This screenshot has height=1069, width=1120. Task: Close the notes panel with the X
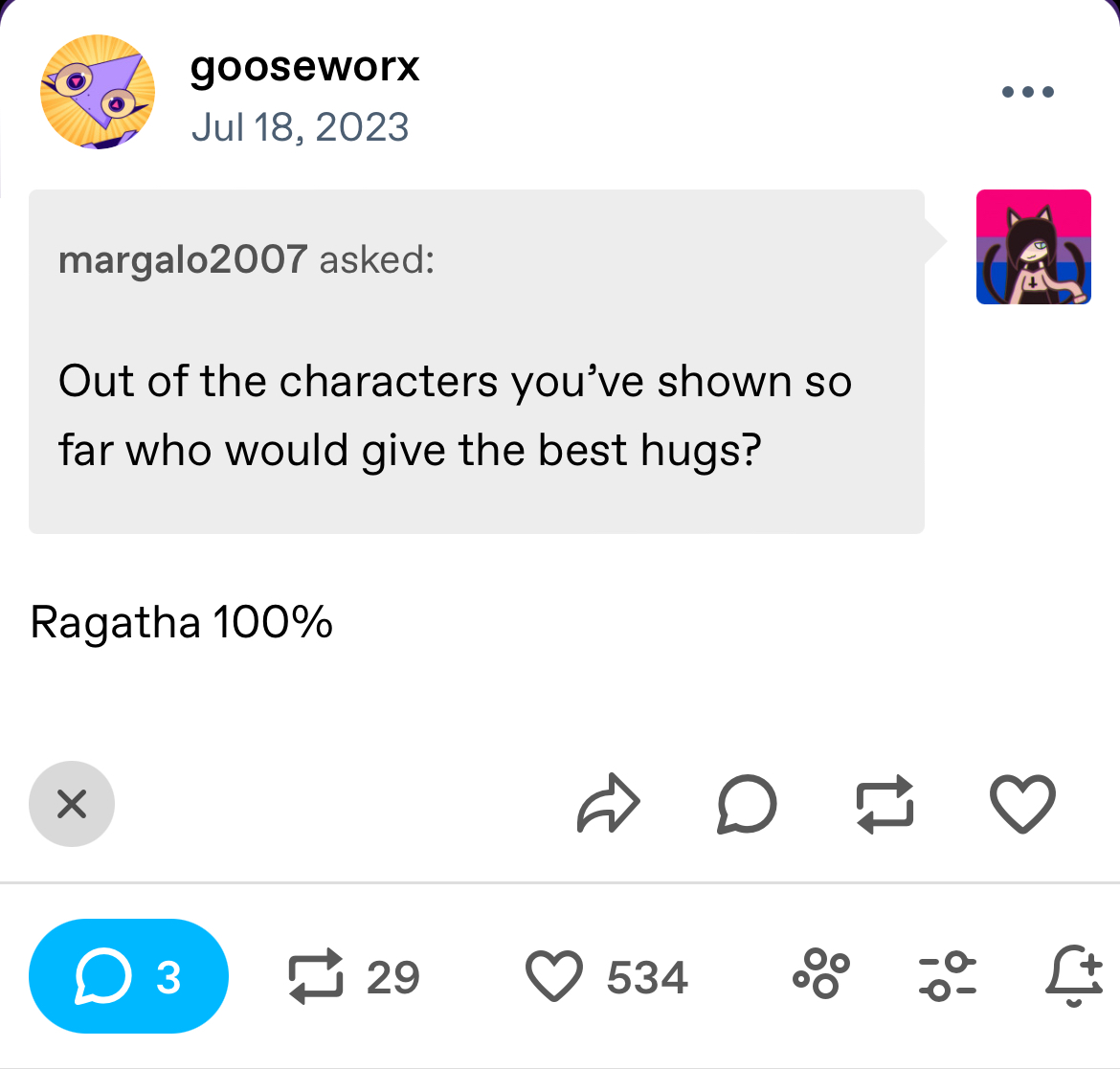[x=72, y=804]
